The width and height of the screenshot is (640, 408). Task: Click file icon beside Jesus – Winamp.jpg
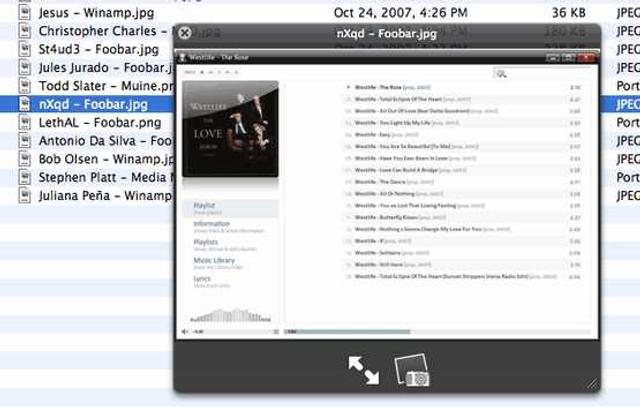coord(25,12)
